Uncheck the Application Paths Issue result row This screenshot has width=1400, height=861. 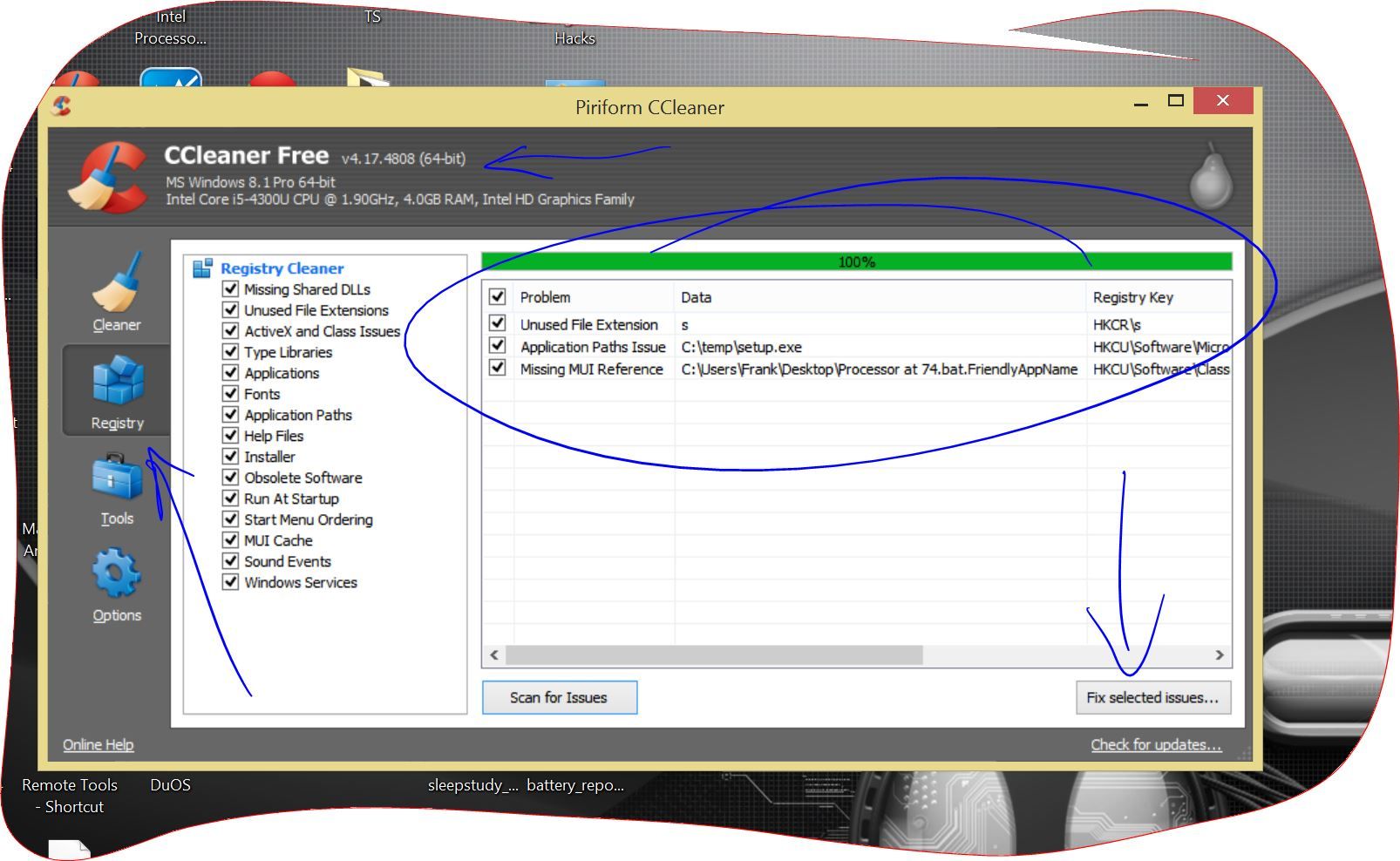tap(497, 346)
